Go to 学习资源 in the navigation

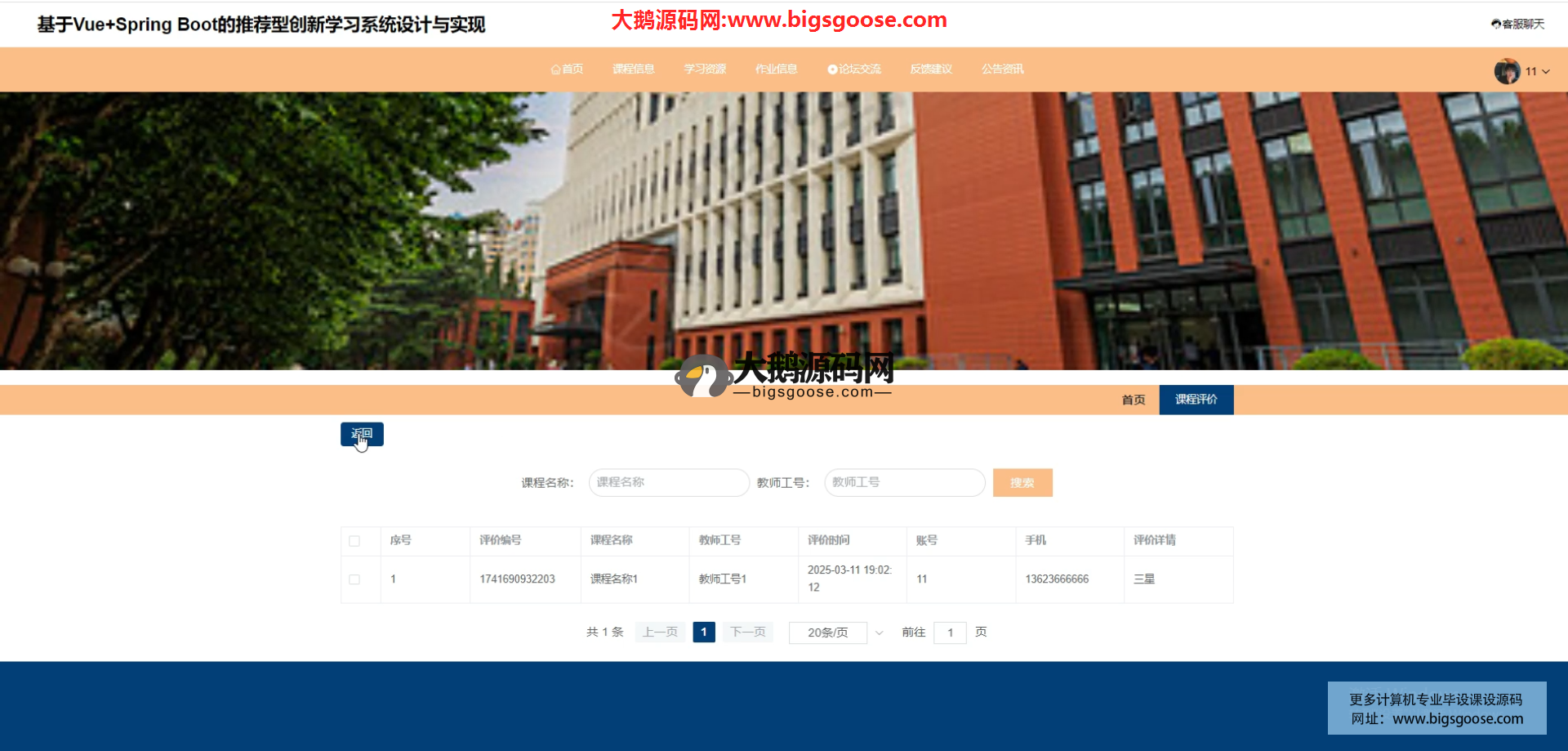point(705,69)
